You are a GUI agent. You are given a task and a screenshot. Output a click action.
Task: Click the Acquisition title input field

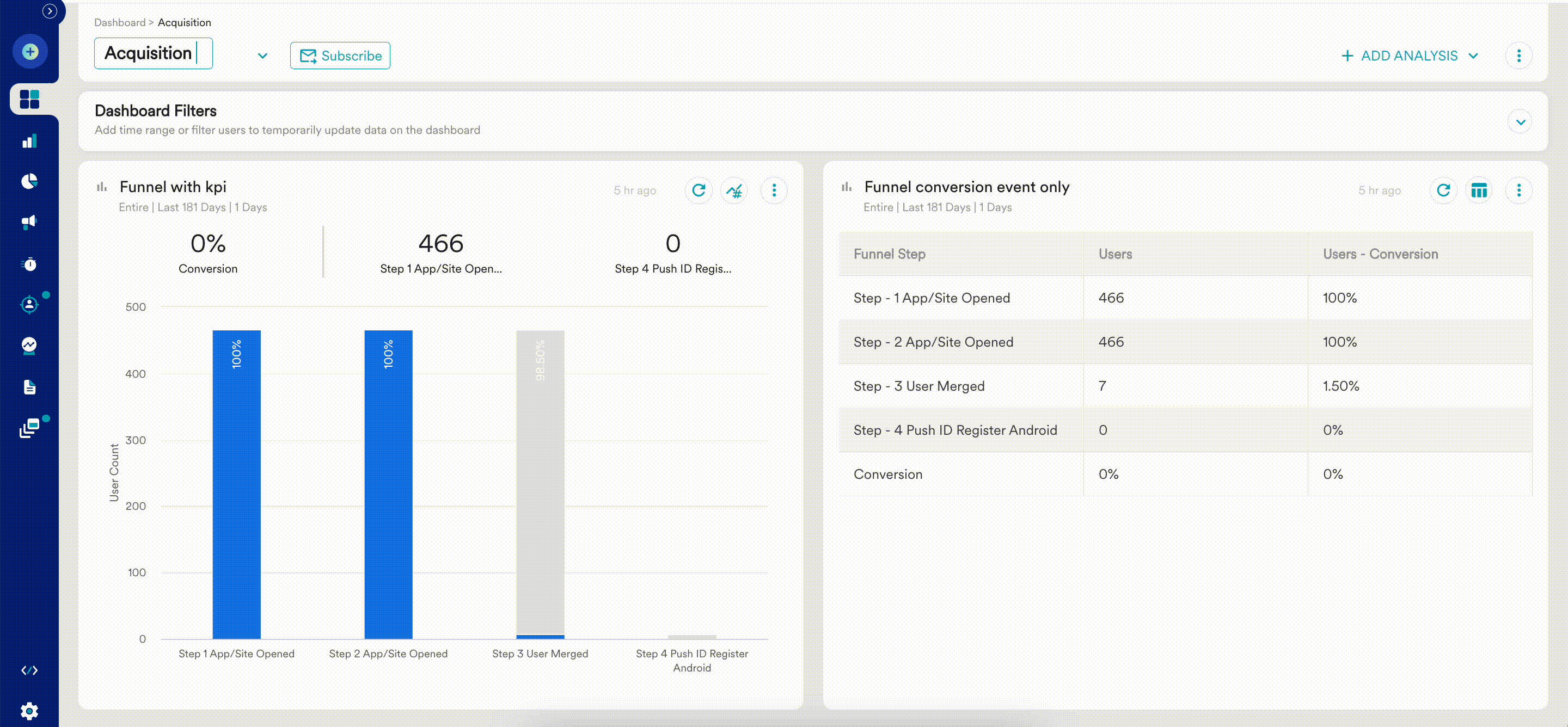153,53
